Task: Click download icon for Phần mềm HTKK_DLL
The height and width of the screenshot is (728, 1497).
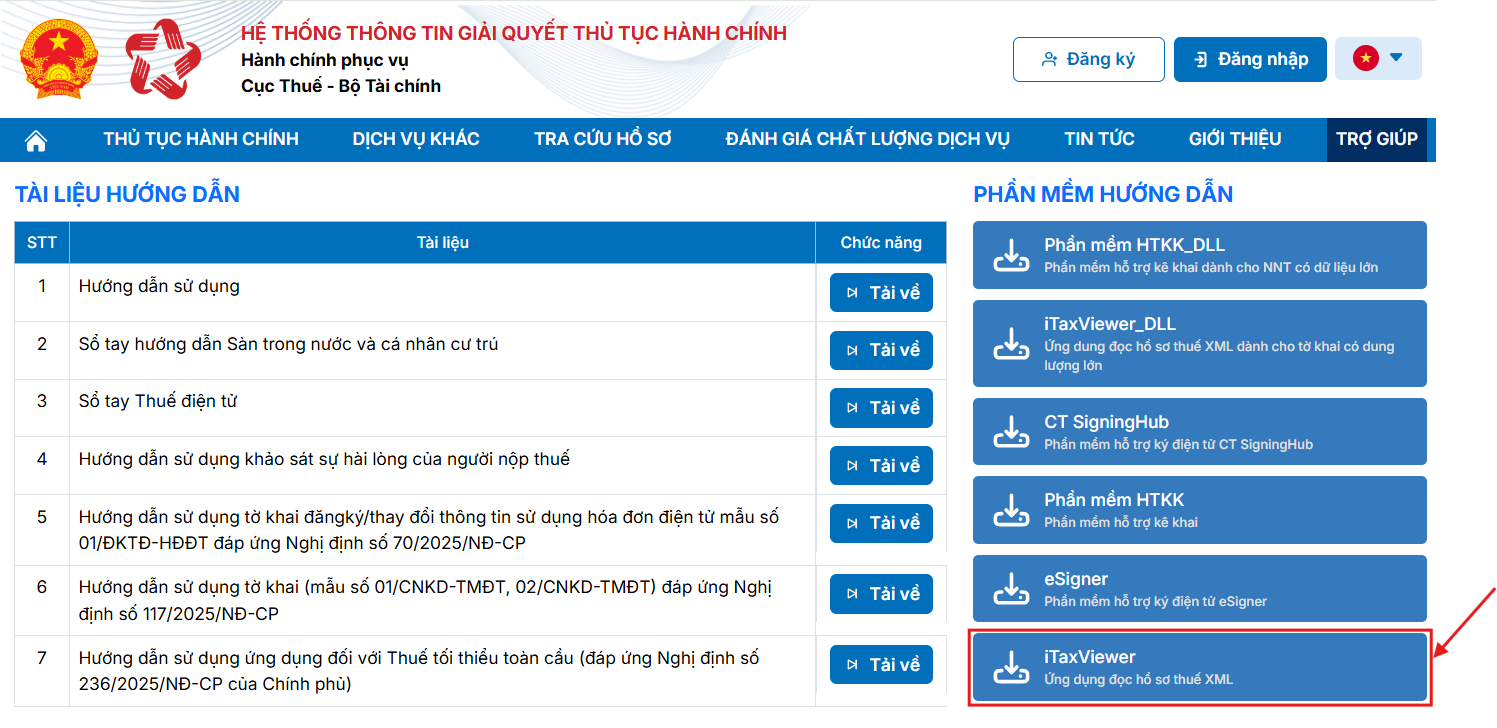Action: 1011,256
